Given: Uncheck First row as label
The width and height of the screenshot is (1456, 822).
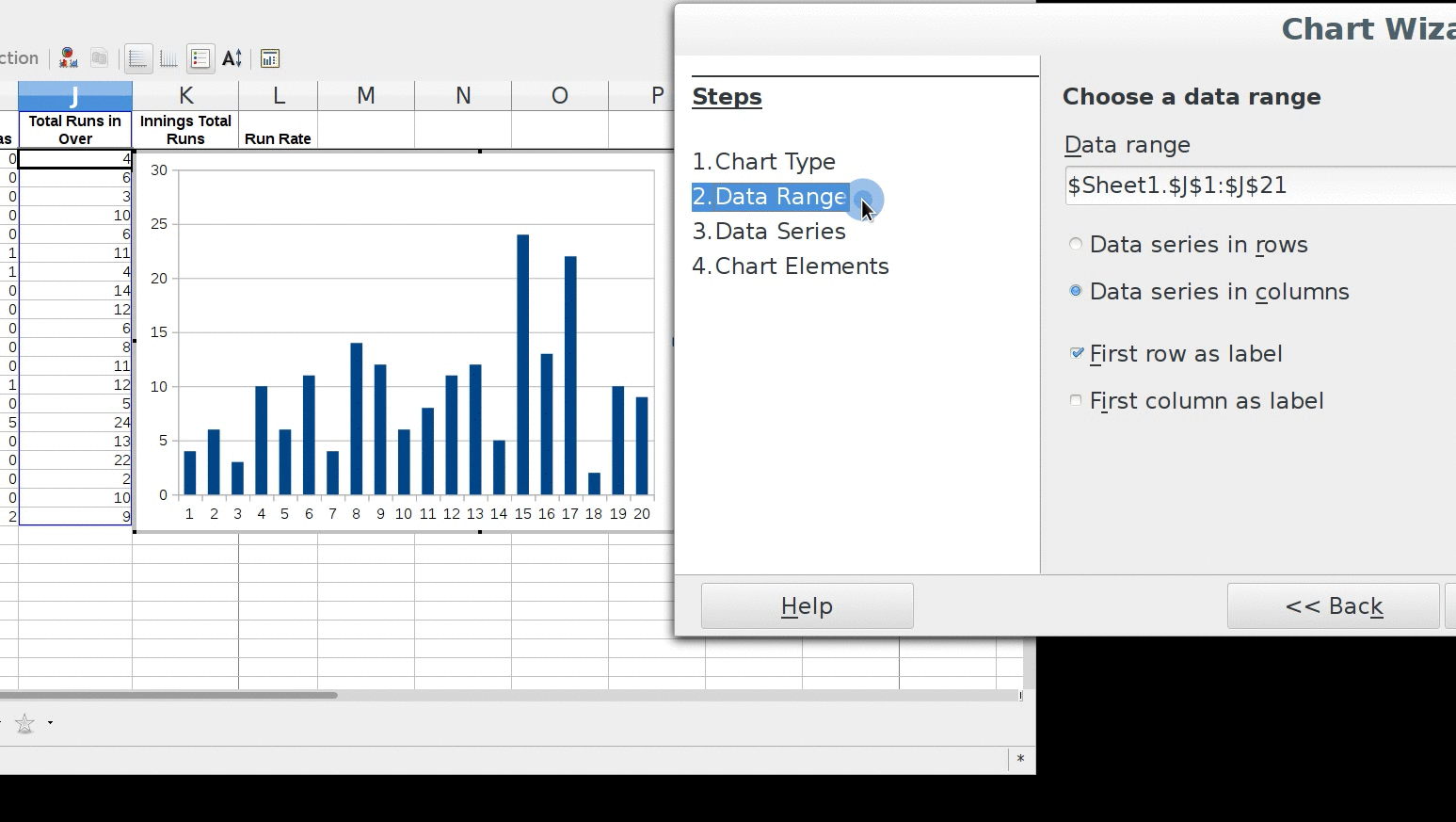Looking at the screenshot, I should tap(1077, 354).
